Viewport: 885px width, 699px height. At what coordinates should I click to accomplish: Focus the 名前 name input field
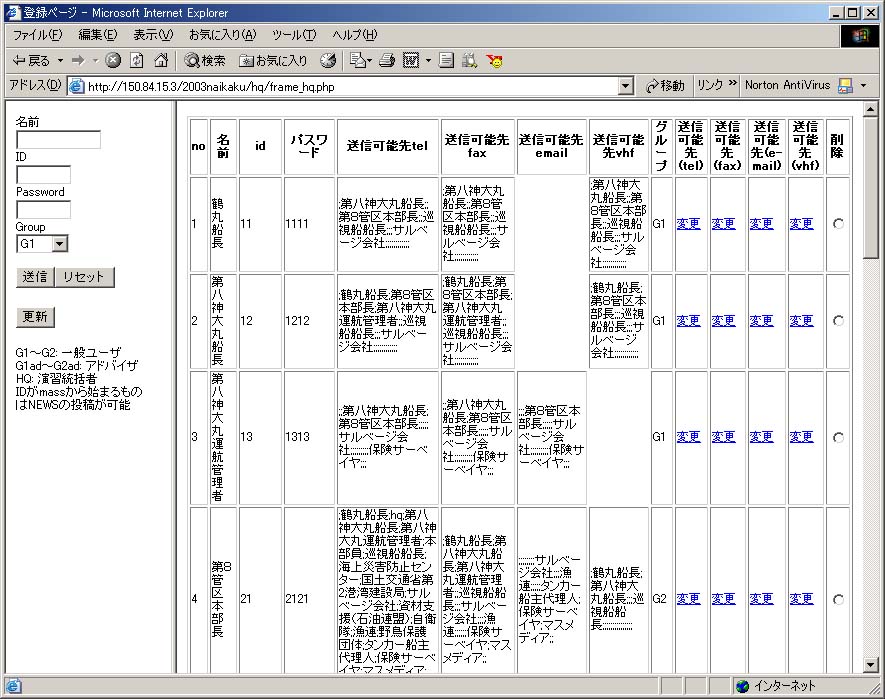pos(59,140)
